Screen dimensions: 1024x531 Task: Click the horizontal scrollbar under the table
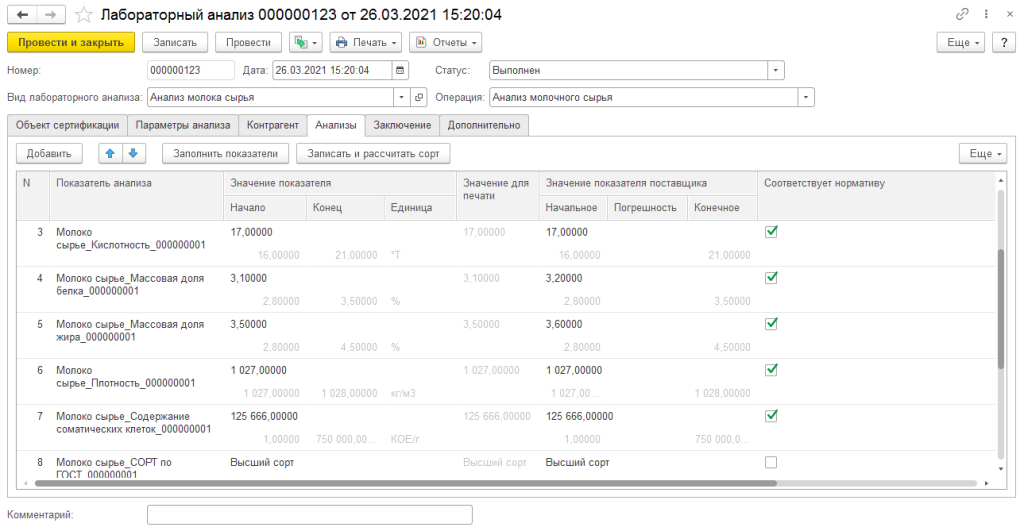(x=500, y=483)
